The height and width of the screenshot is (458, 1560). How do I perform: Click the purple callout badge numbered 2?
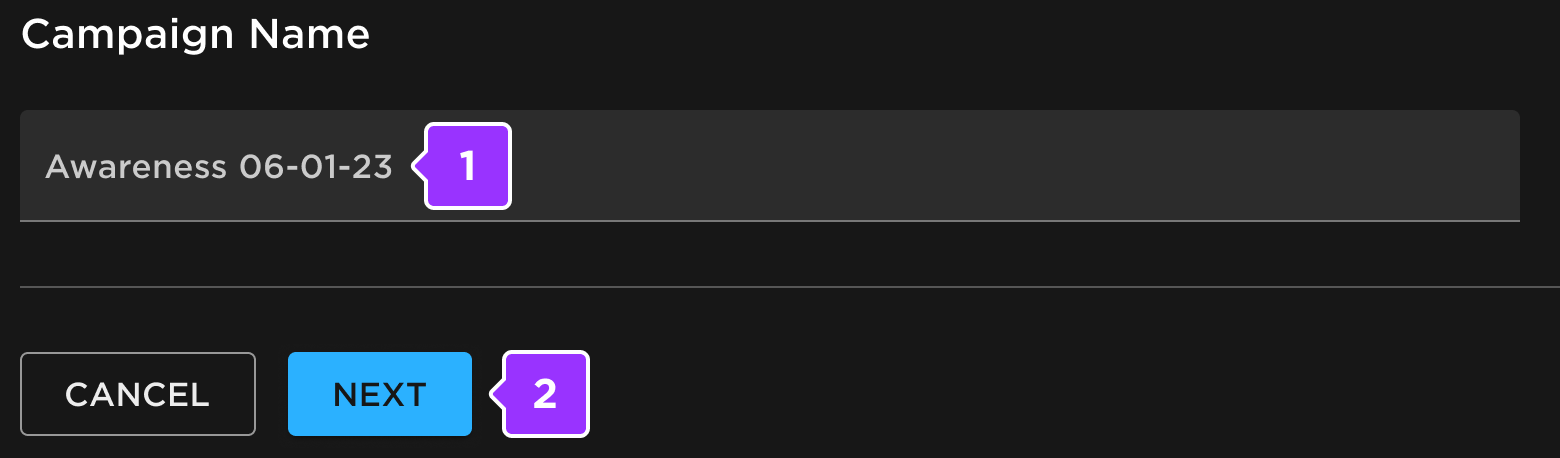[544, 394]
